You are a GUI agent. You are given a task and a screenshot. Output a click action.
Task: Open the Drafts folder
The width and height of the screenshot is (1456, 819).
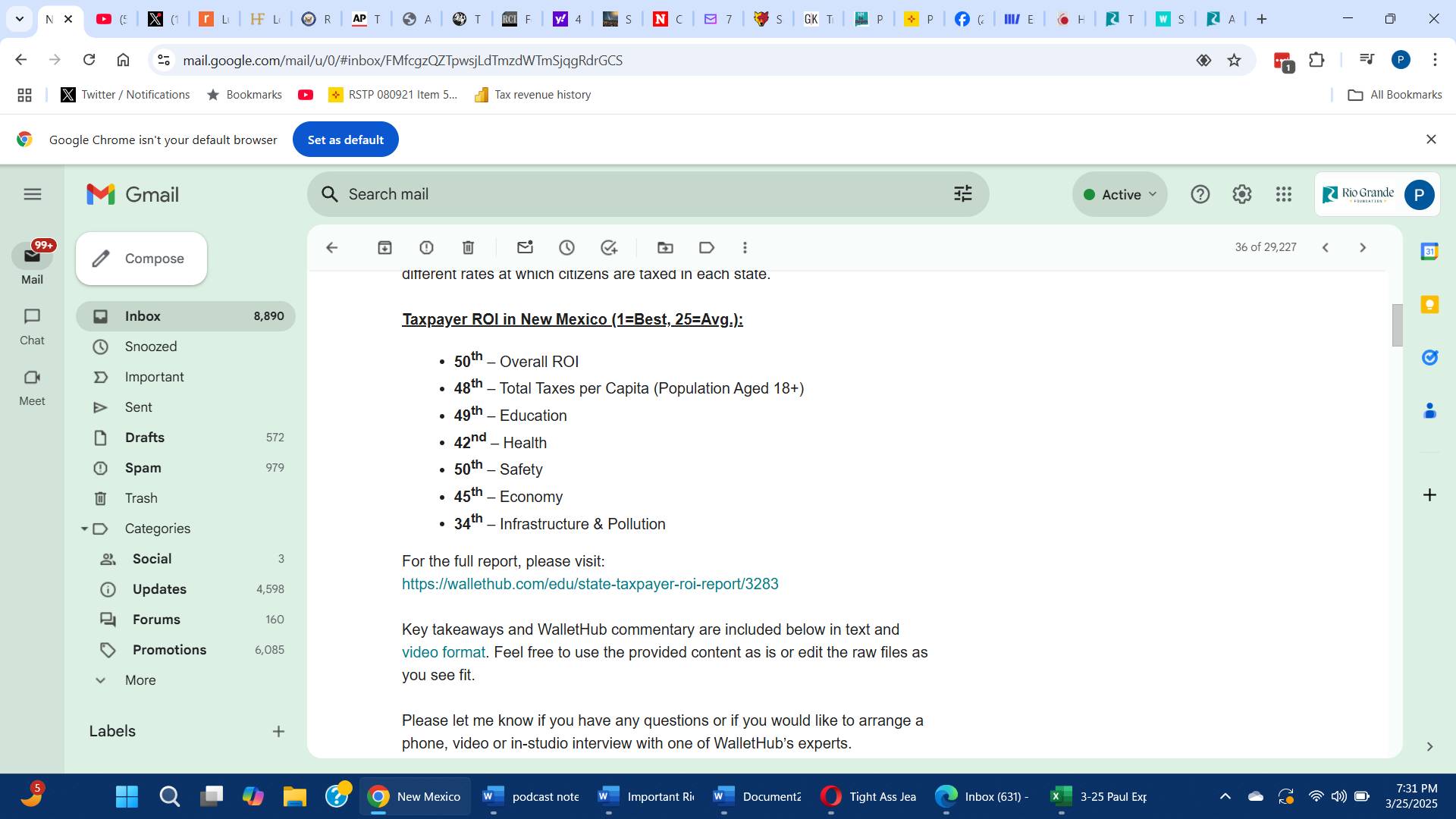click(x=145, y=438)
